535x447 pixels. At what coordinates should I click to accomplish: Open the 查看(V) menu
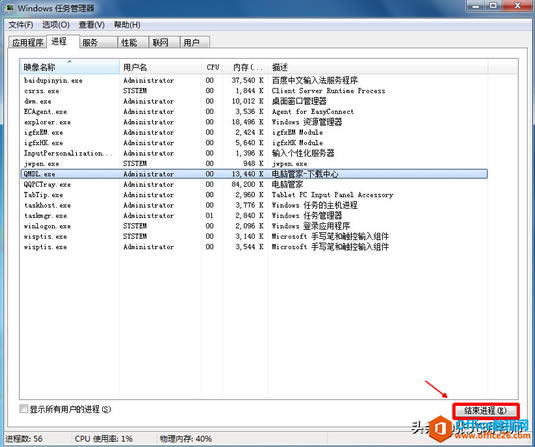91,25
